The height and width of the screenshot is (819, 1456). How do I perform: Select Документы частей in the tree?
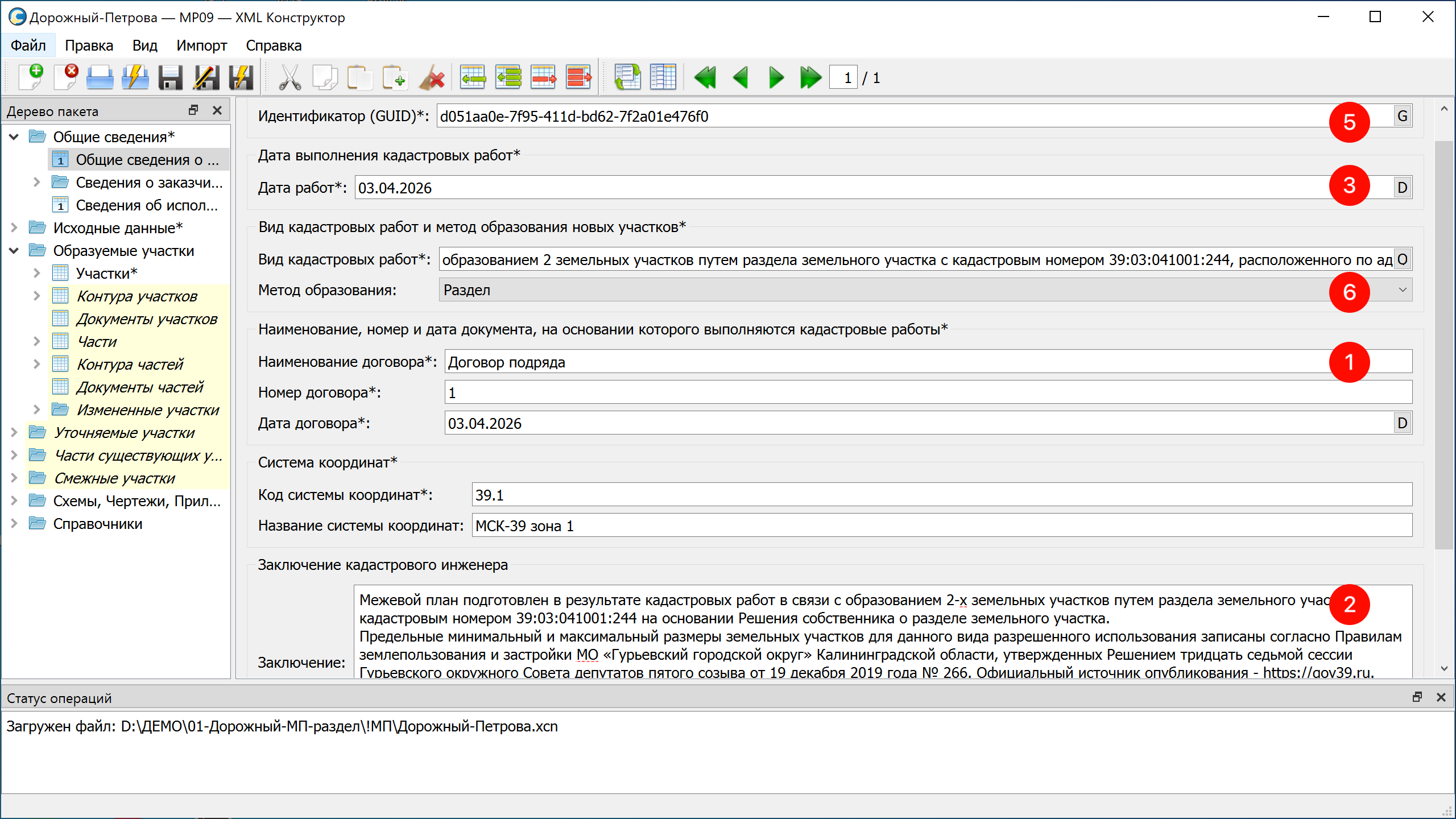(139, 387)
